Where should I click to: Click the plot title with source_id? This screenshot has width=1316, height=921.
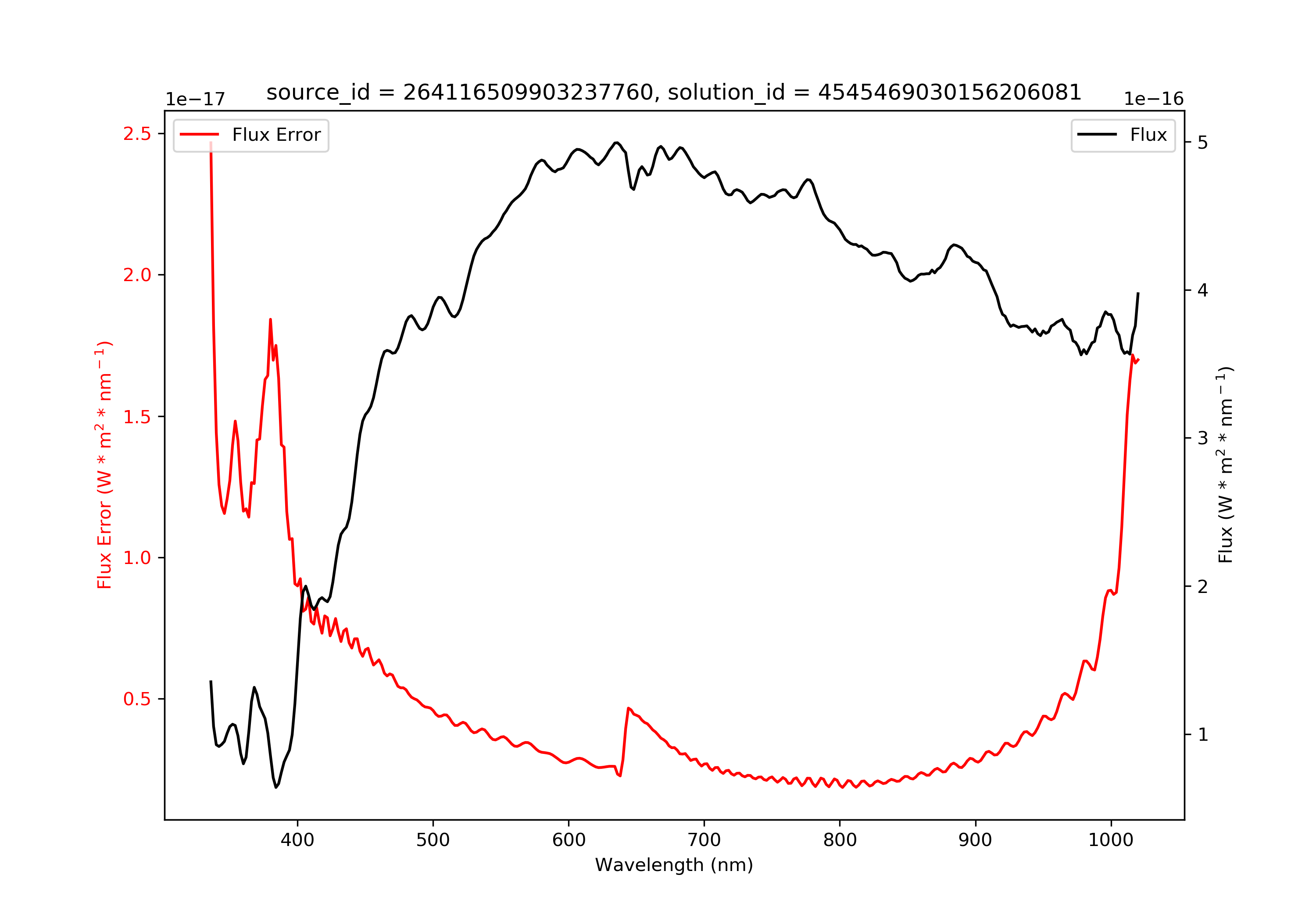click(x=674, y=92)
